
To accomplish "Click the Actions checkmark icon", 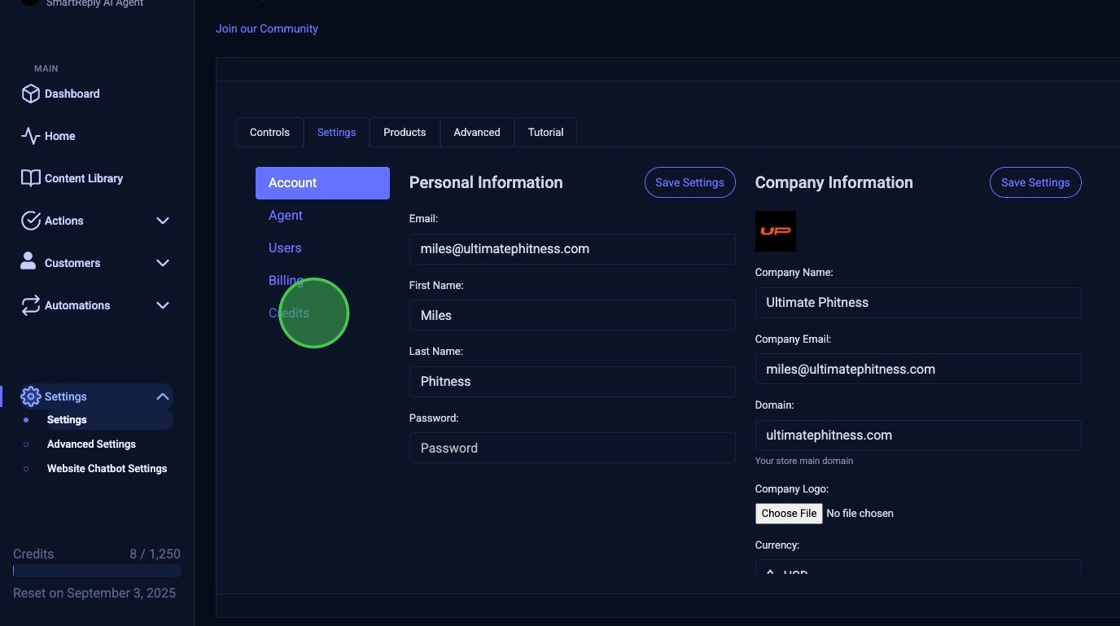I will tap(30, 221).
